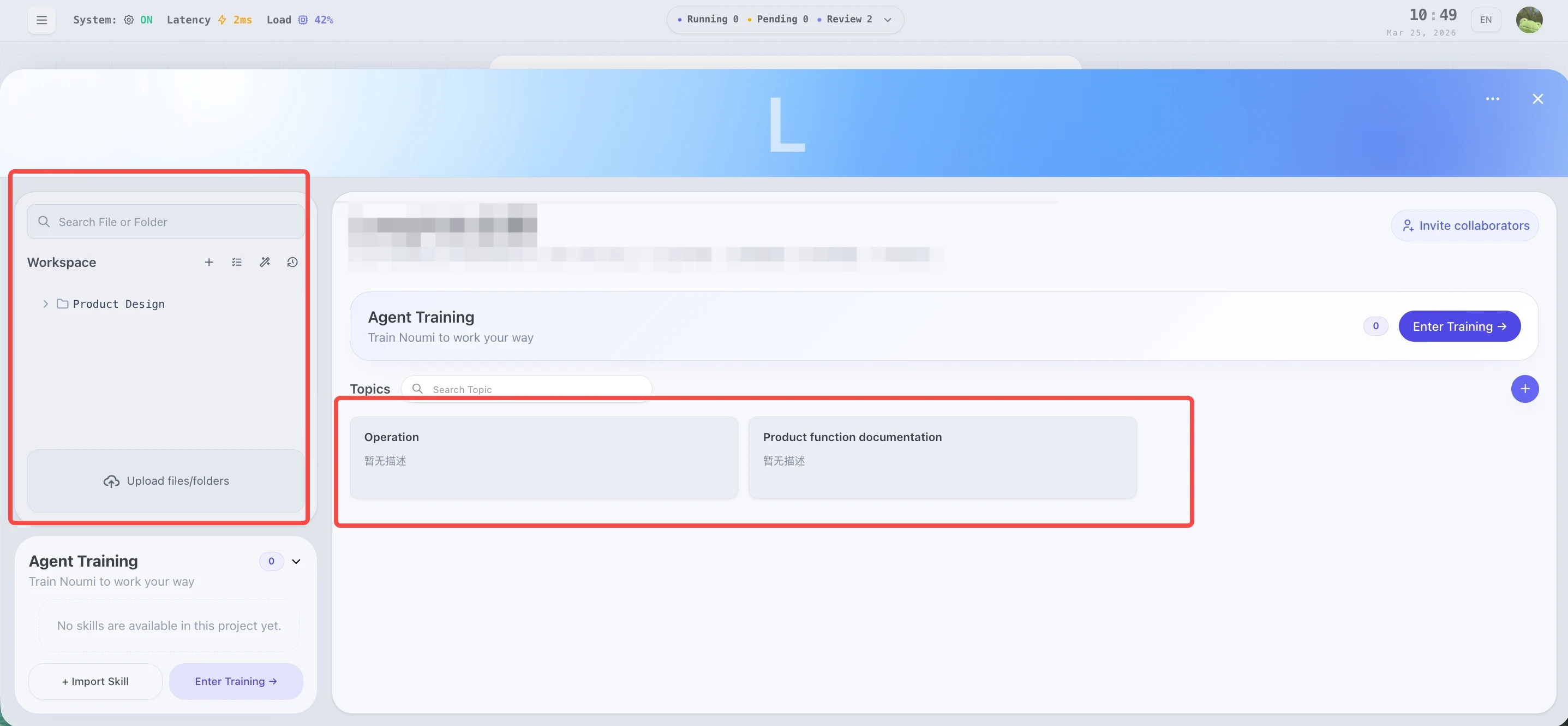Screen dimensions: 1568x726
Task: Click the Latency lightning bolt icon
Action: 222,20
